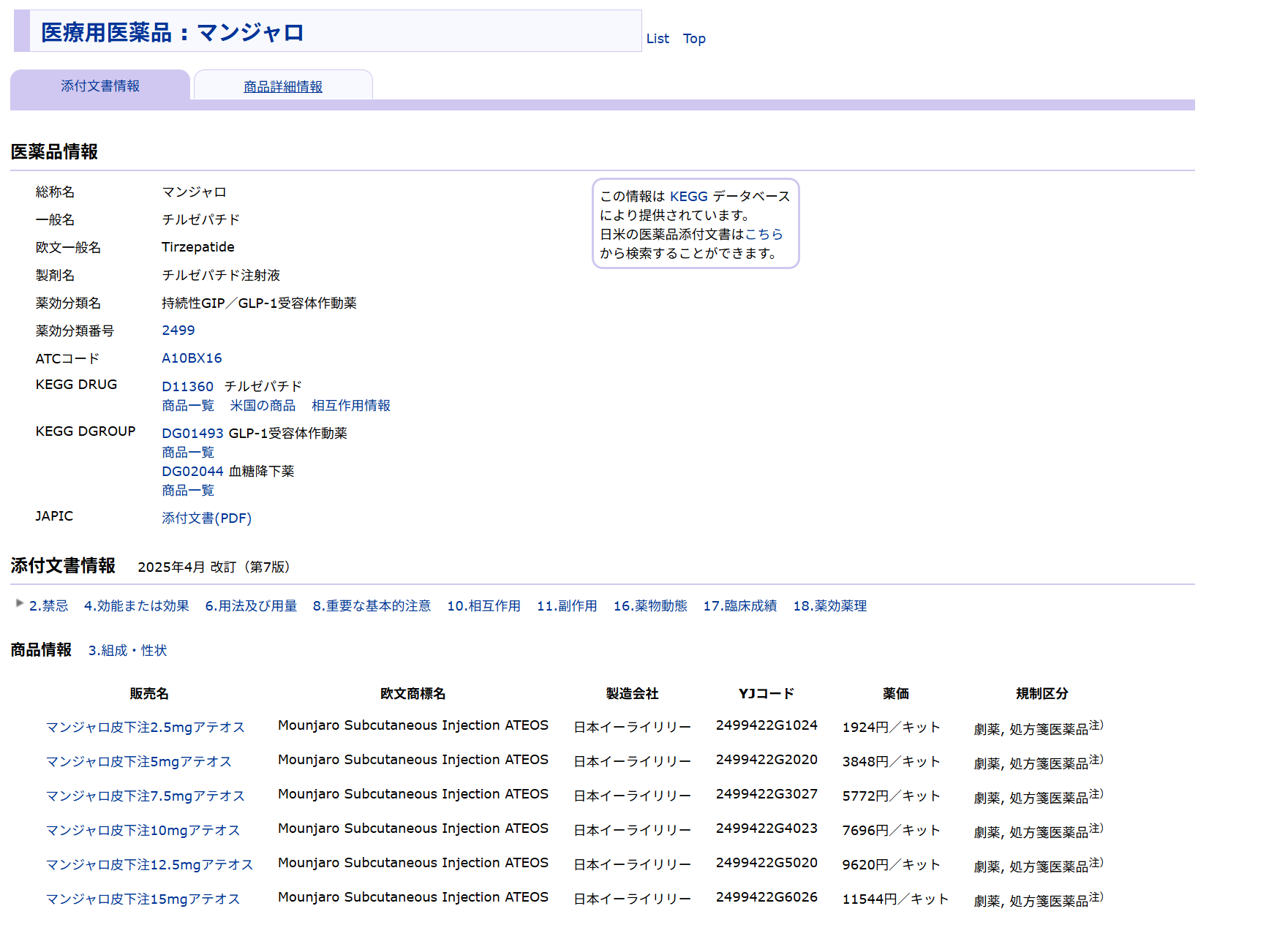Jump to section 6.用法及び用量
The height and width of the screenshot is (925, 1288).
click(251, 606)
